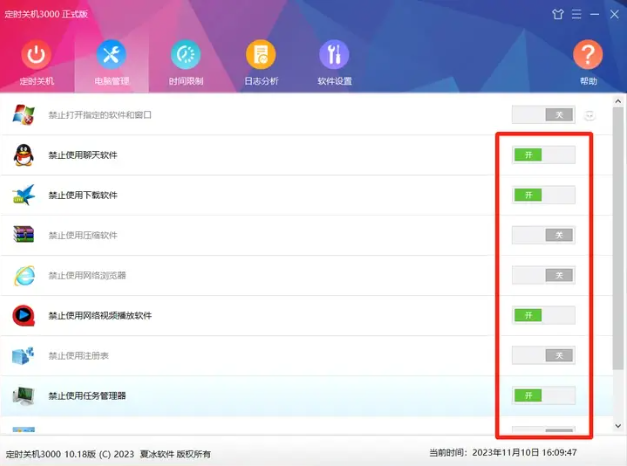
Task: Click the 禁止使用网络浏览器 label
Action: click(x=87, y=275)
